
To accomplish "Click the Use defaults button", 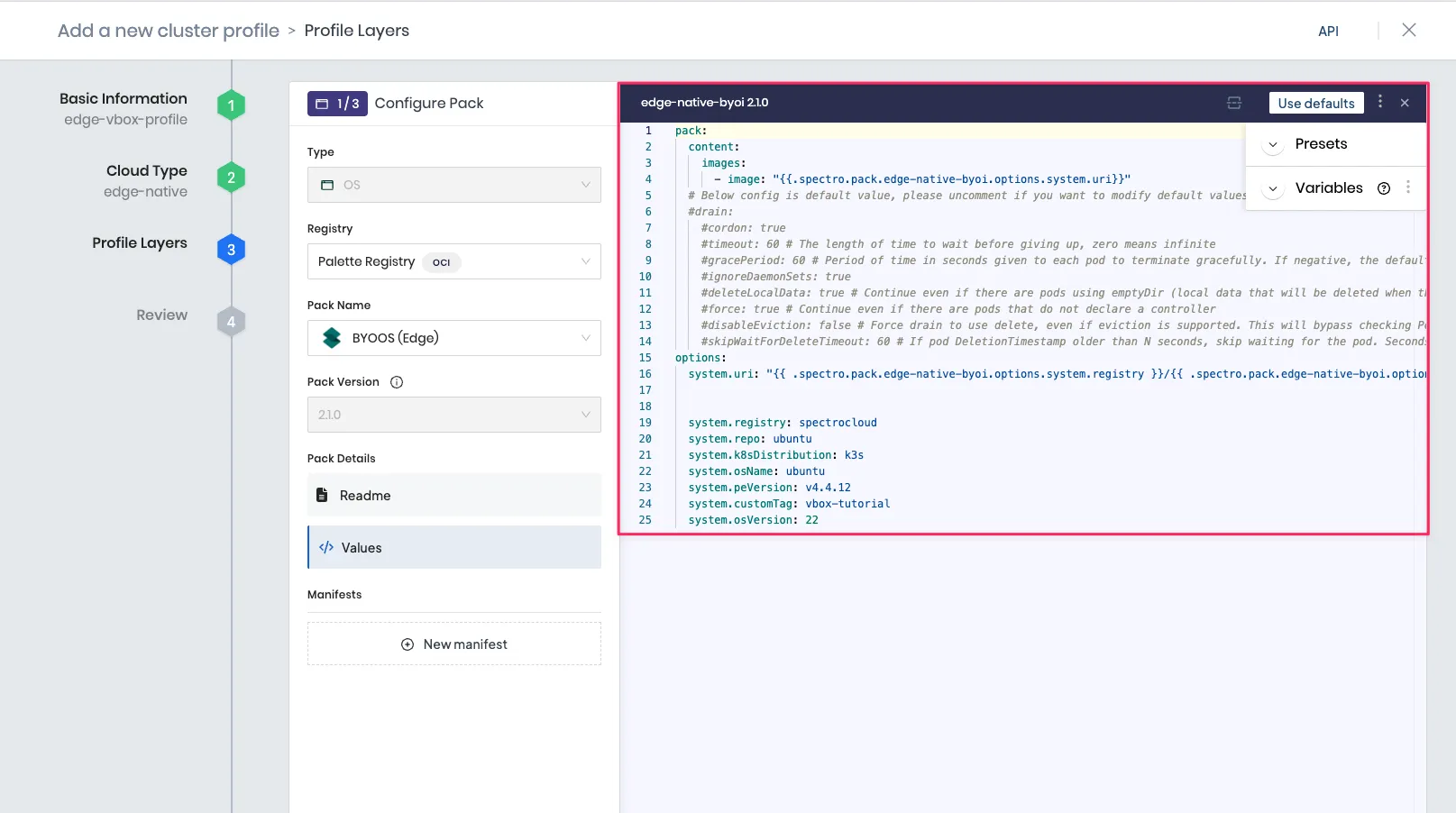I will point(1315,102).
